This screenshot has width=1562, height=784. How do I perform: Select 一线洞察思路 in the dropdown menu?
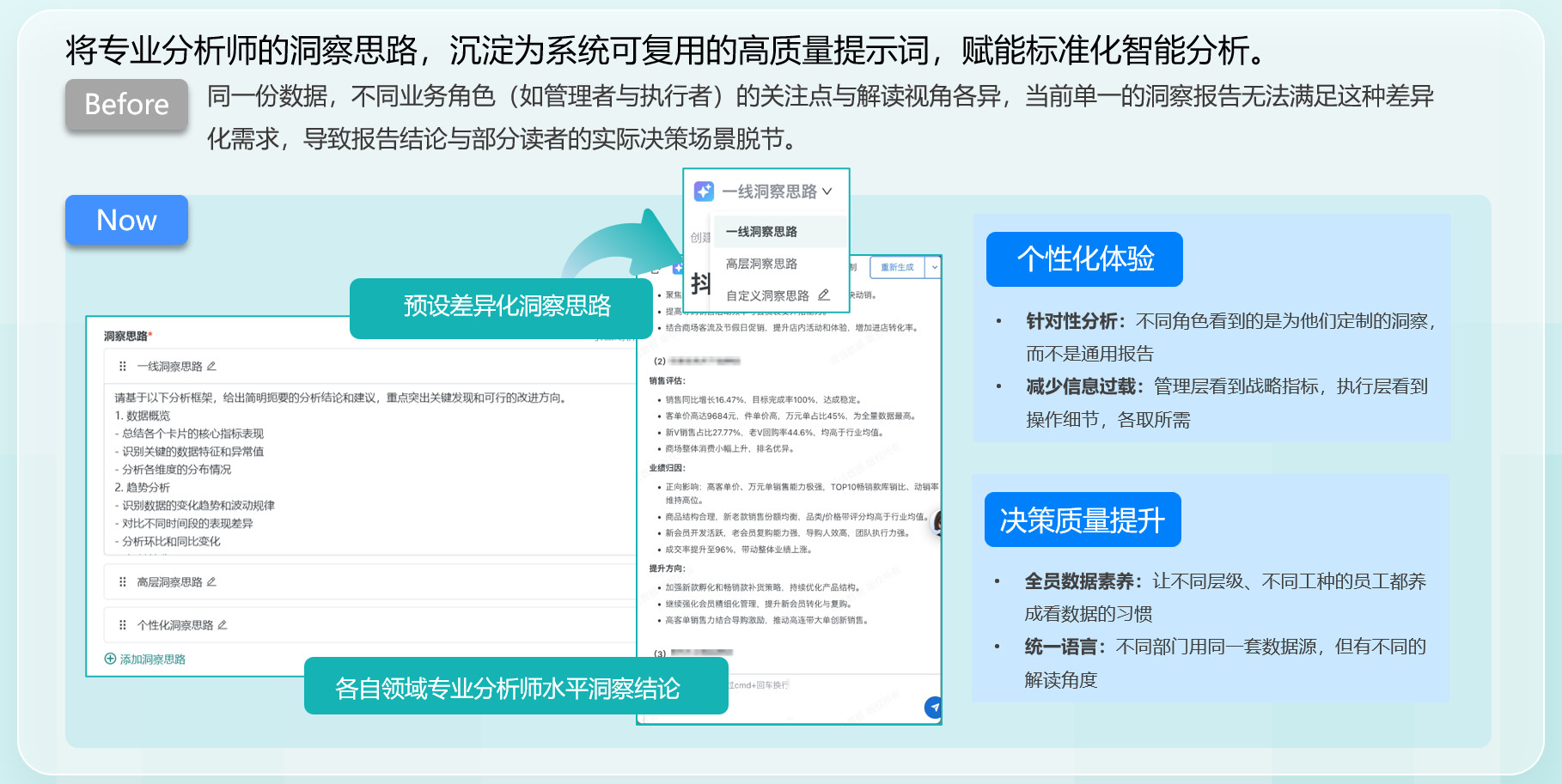coord(761,232)
